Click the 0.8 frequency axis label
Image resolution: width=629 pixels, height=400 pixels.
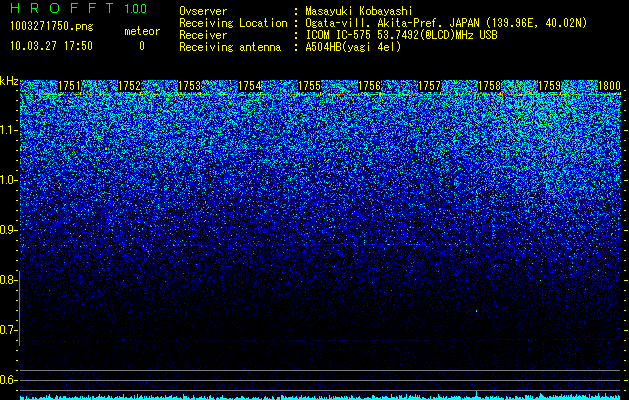click(8, 280)
